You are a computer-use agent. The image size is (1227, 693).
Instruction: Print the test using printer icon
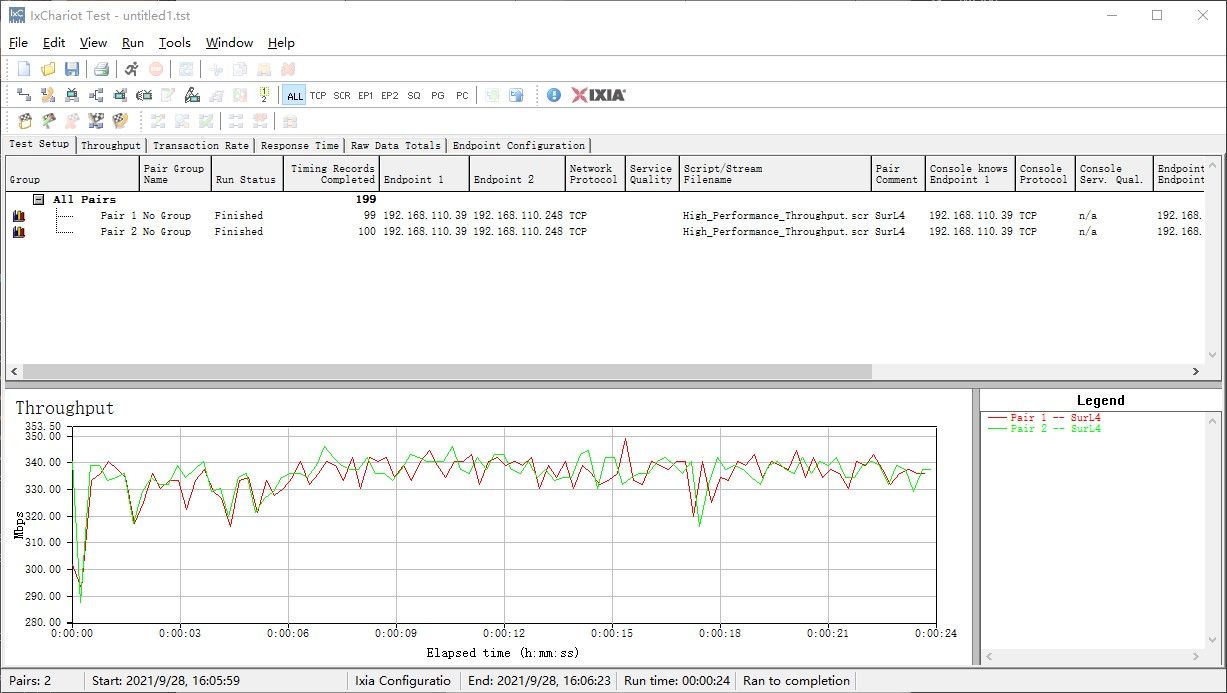pyautogui.click(x=101, y=69)
